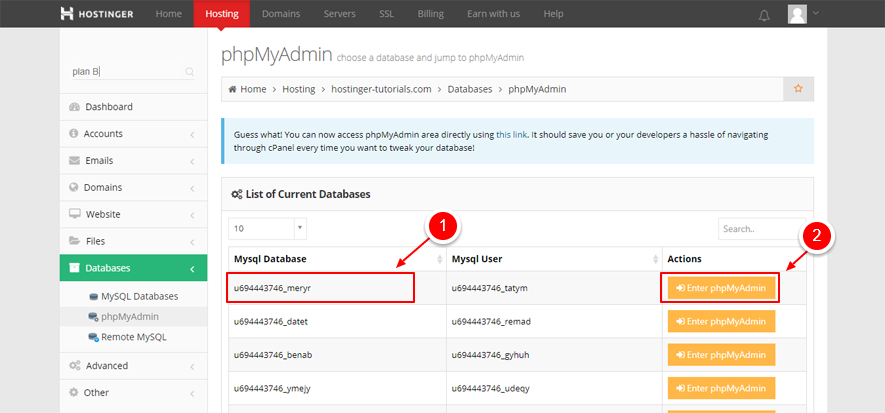The width and height of the screenshot is (885, 413).
Task: Follow the 'this link' hyperlink
Action: [x=511, y=135]
